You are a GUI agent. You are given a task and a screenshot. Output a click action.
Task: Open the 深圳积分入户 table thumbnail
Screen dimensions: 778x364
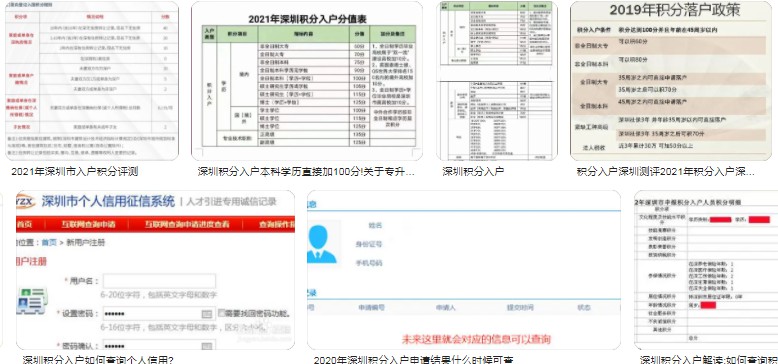496,81
